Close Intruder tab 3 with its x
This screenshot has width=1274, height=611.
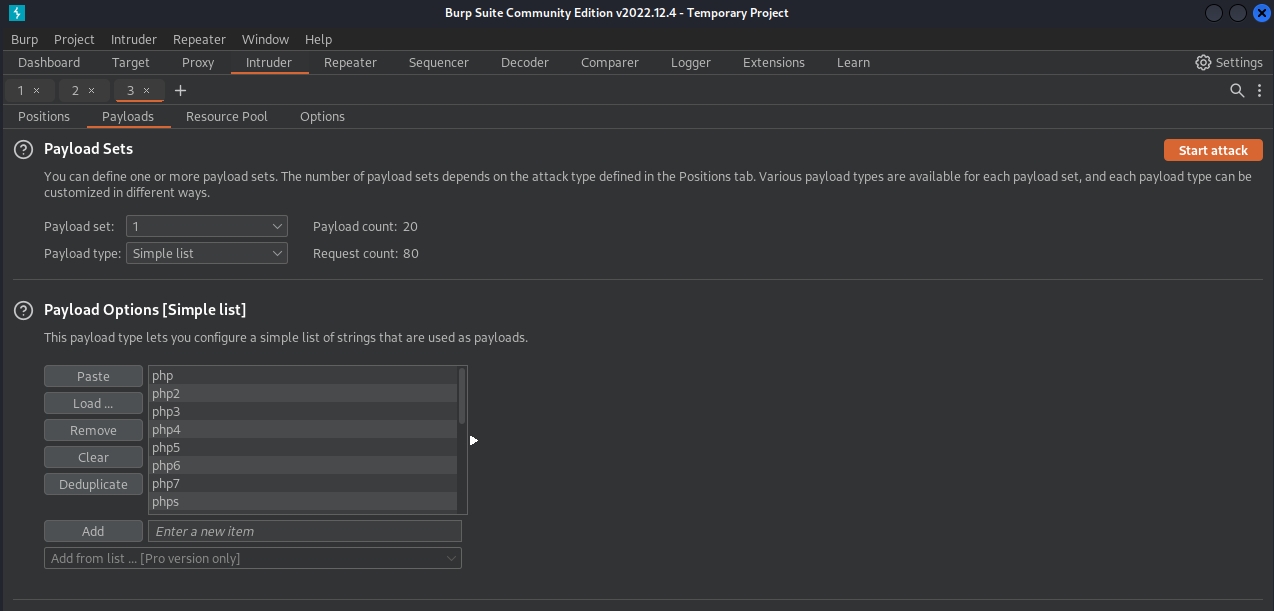pos(147,90)
